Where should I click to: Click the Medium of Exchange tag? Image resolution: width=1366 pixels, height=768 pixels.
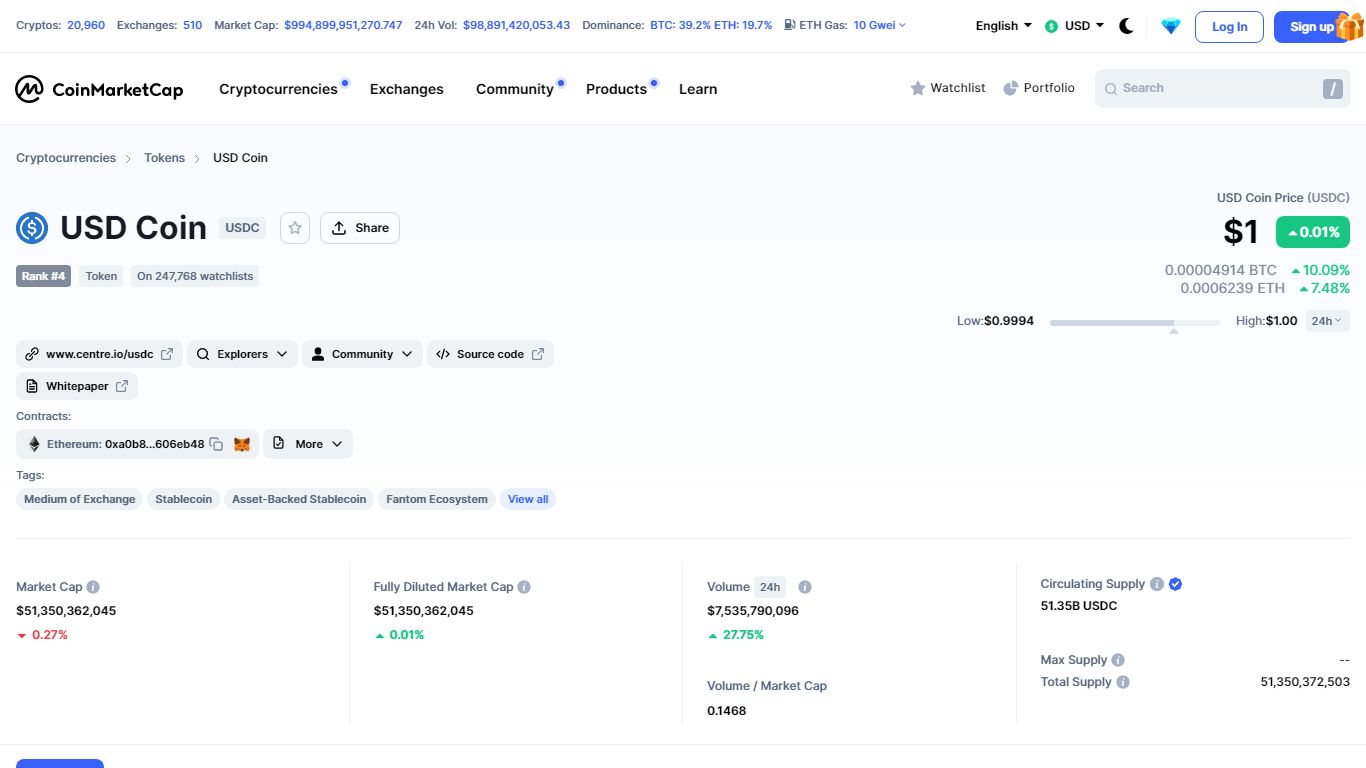point(79,499)
